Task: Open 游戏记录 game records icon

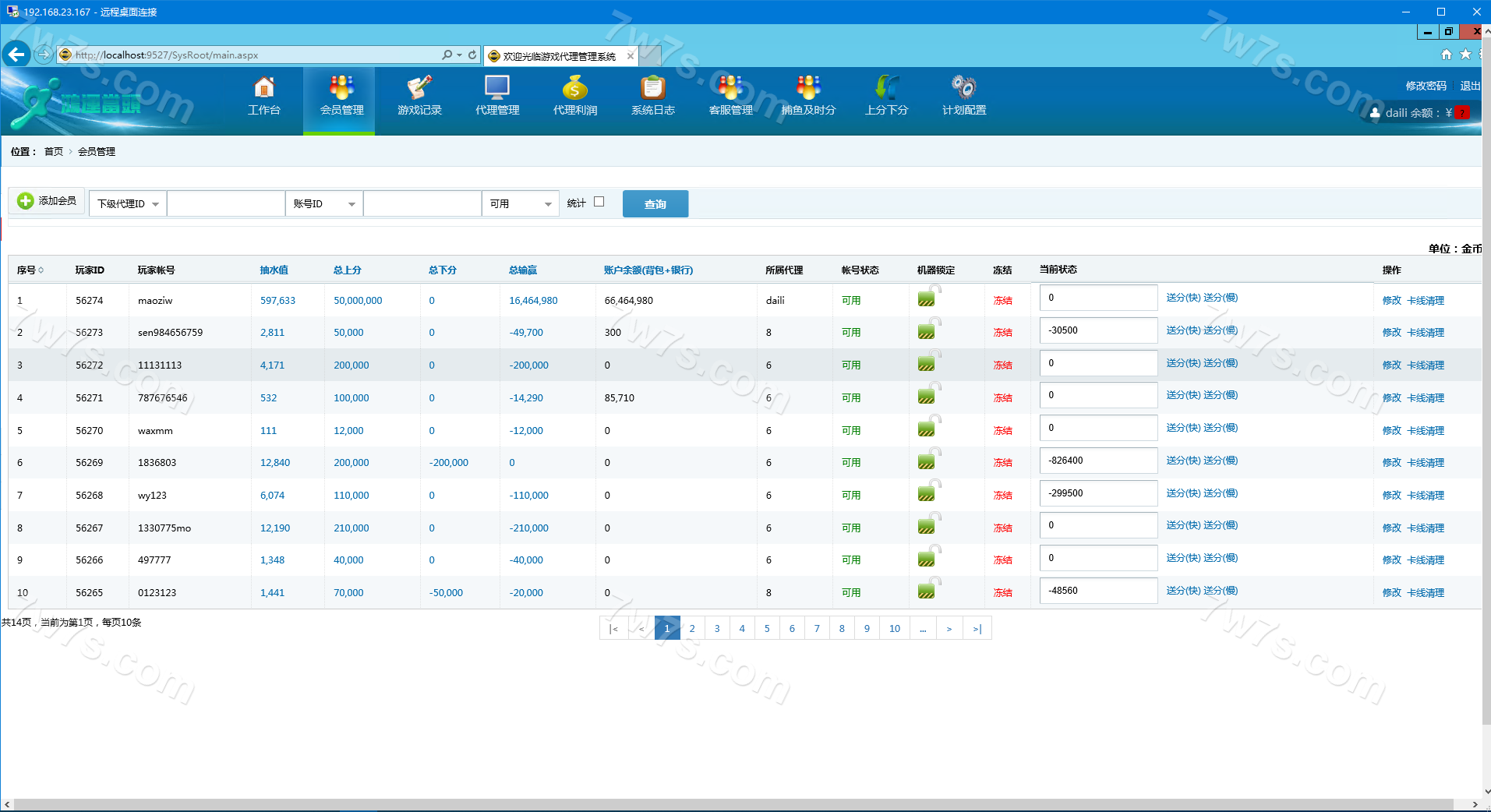Action: click(x=419, y=87)
